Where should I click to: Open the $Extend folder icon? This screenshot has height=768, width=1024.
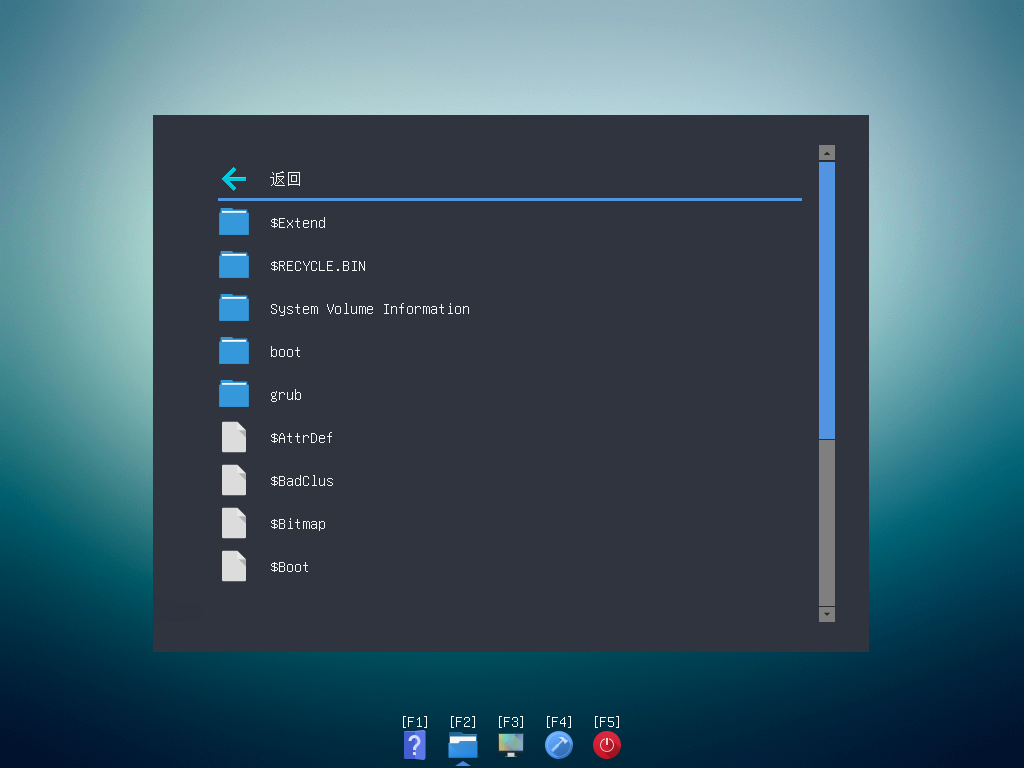233,222
